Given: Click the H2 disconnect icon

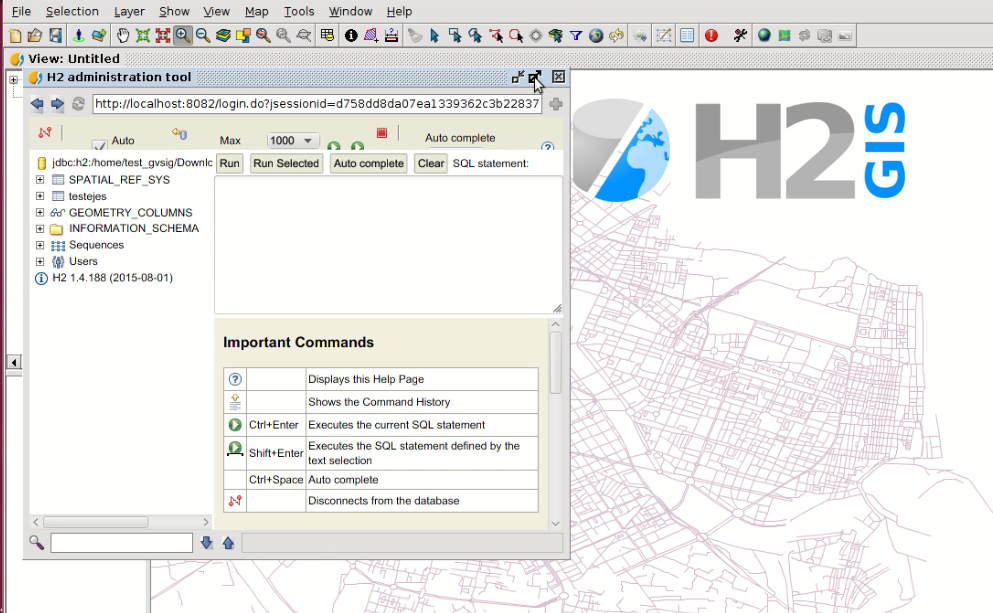Looking at the screenshot, I should [44, 133].
